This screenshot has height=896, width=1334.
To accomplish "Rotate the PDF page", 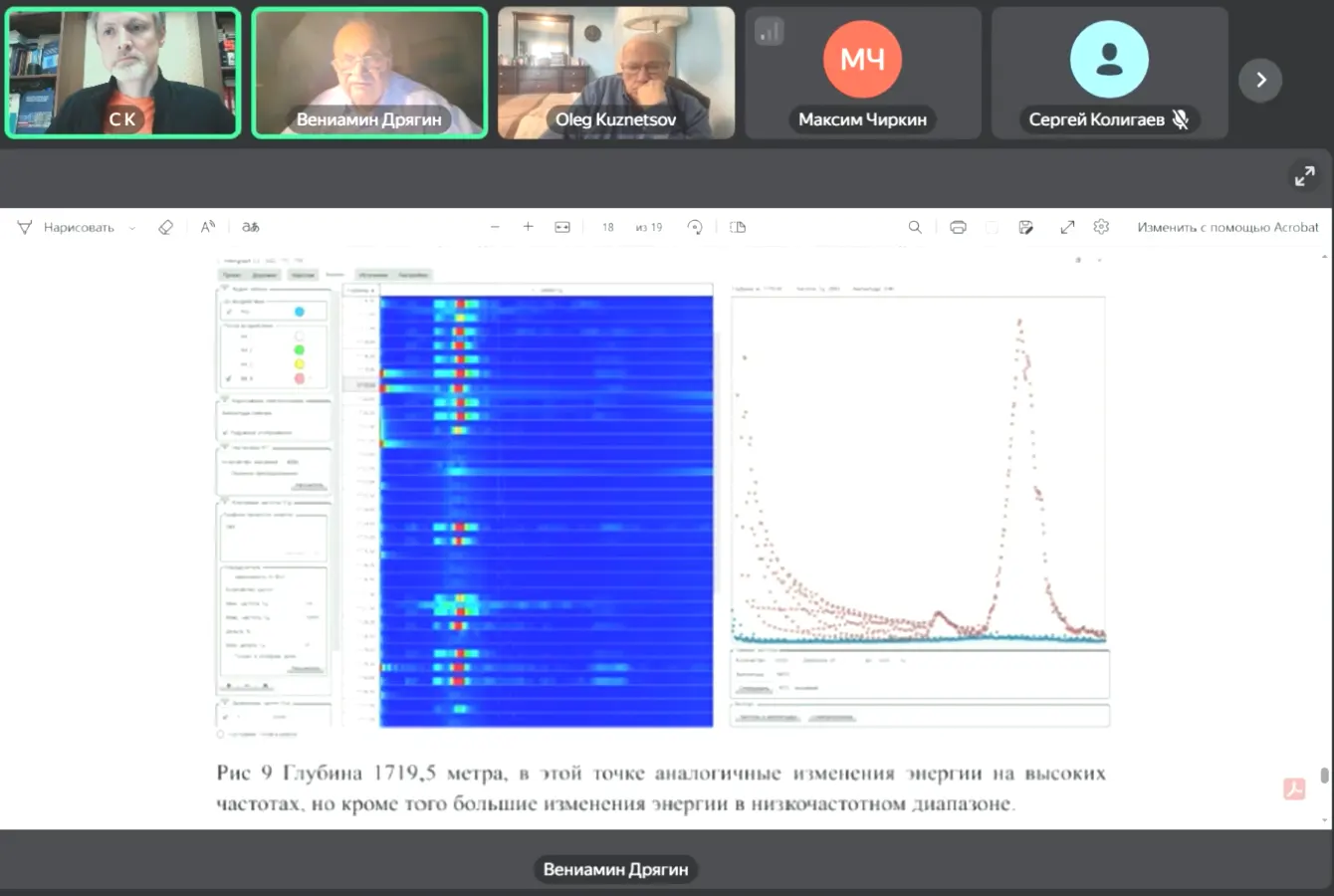I will pos(695,227).
